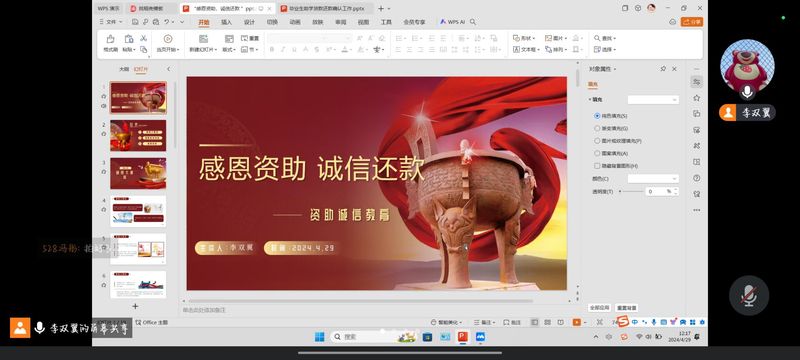800x360 pixels.
Task: Pin the object properties panel
Action: click(x=663, y=68)
